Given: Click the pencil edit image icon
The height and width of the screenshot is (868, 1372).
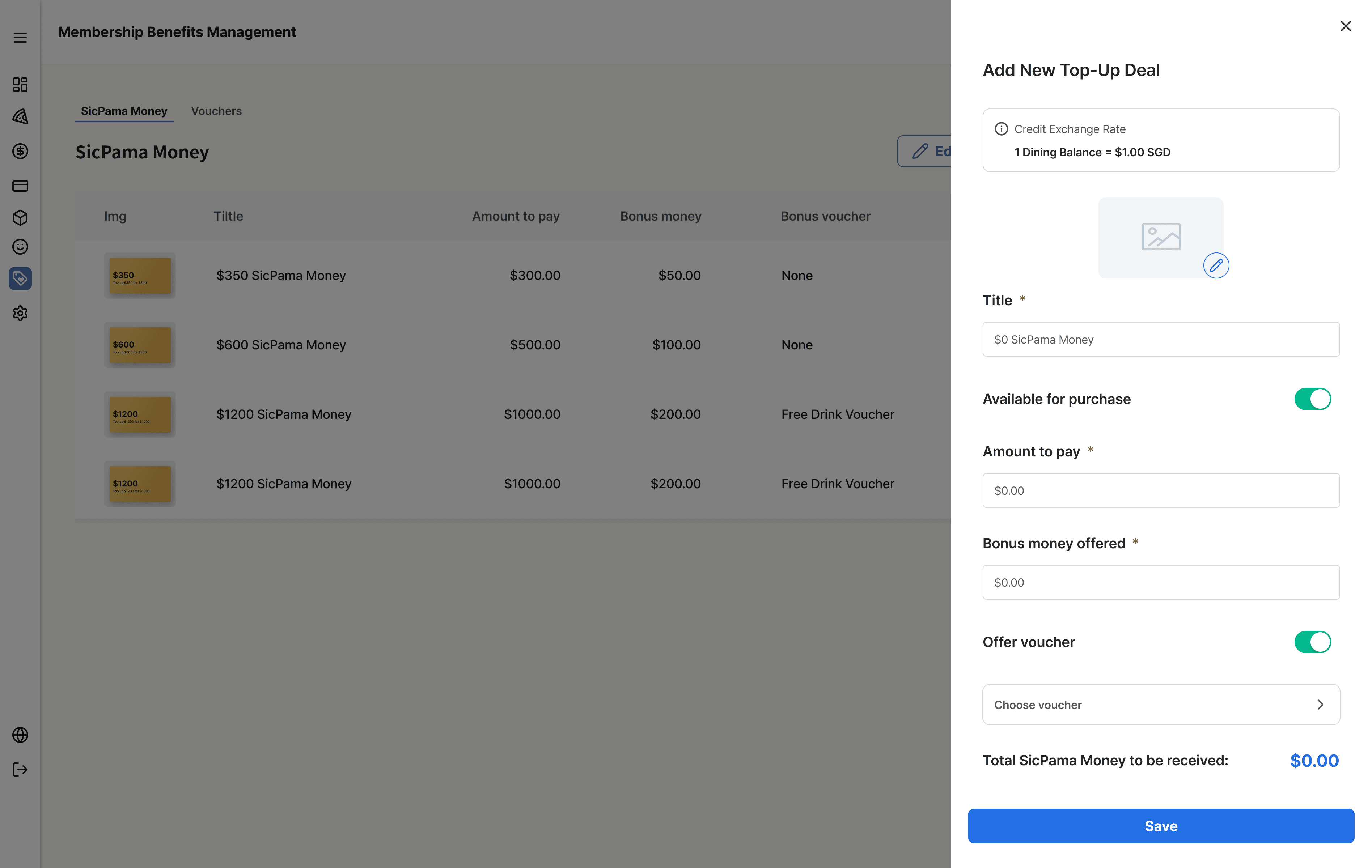Looking at the screenshot, I should (1216, 265).
